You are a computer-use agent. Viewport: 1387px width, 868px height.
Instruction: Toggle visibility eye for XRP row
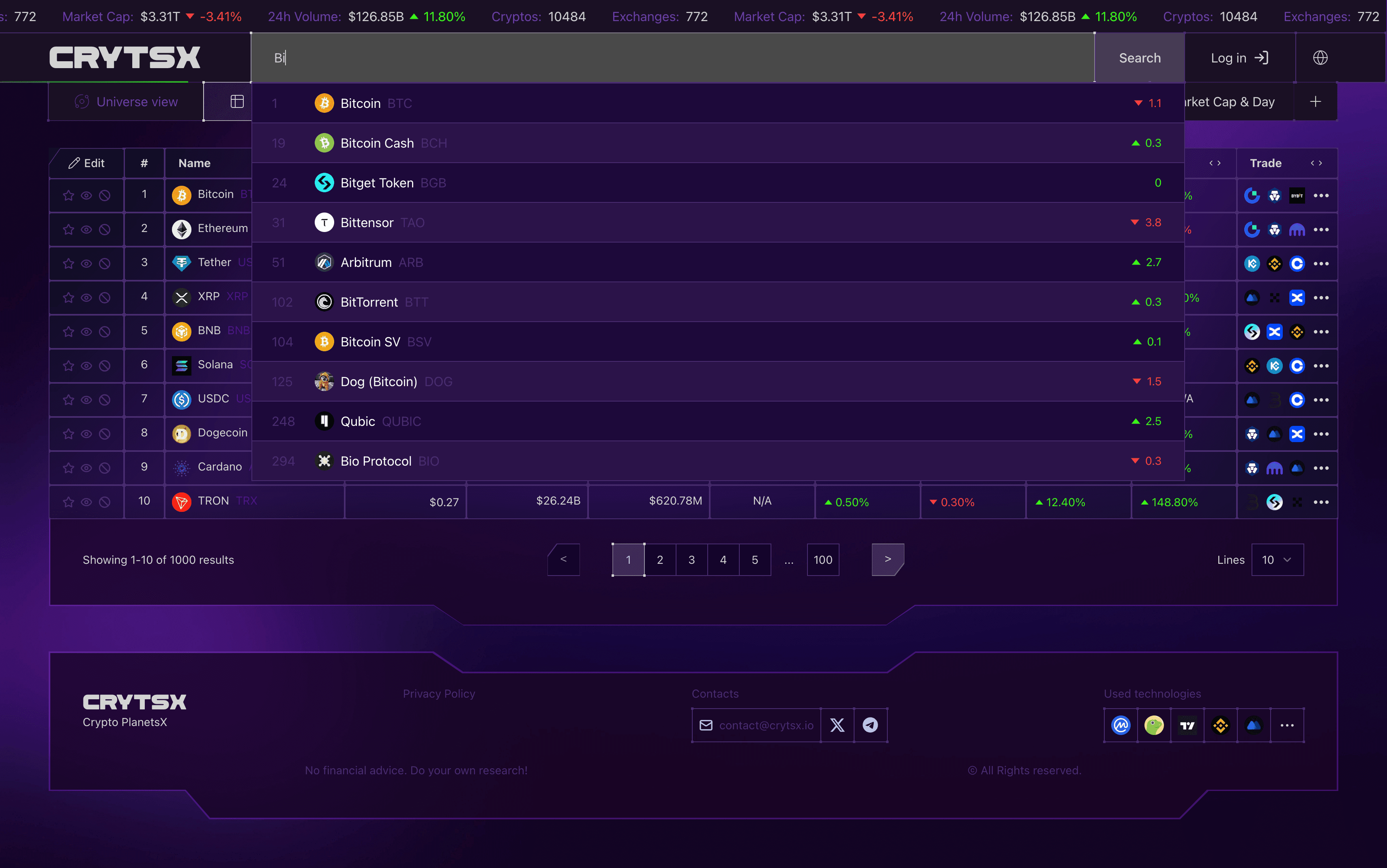coord(86,298)
